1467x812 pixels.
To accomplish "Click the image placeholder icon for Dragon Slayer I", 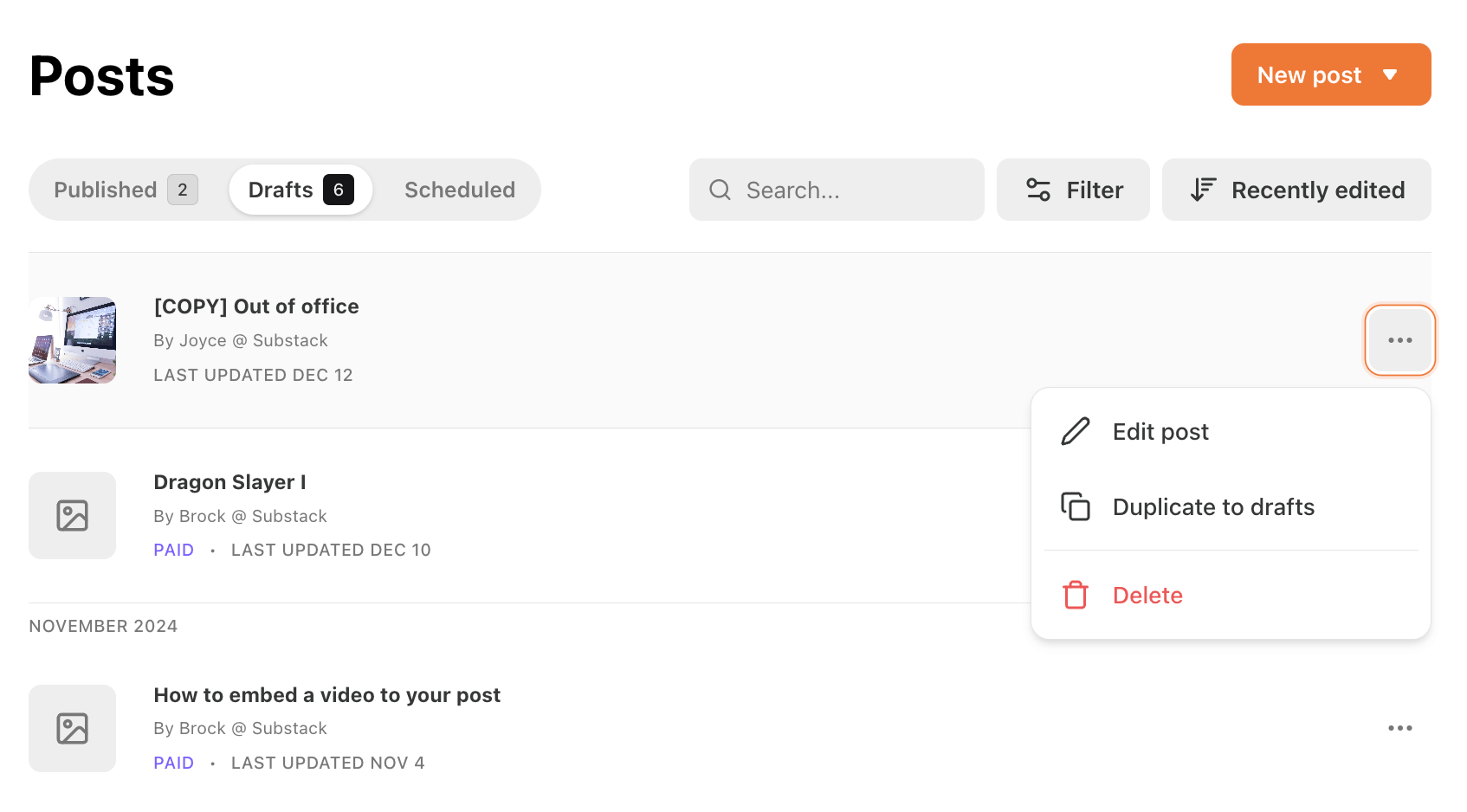I will pos(72,515).
